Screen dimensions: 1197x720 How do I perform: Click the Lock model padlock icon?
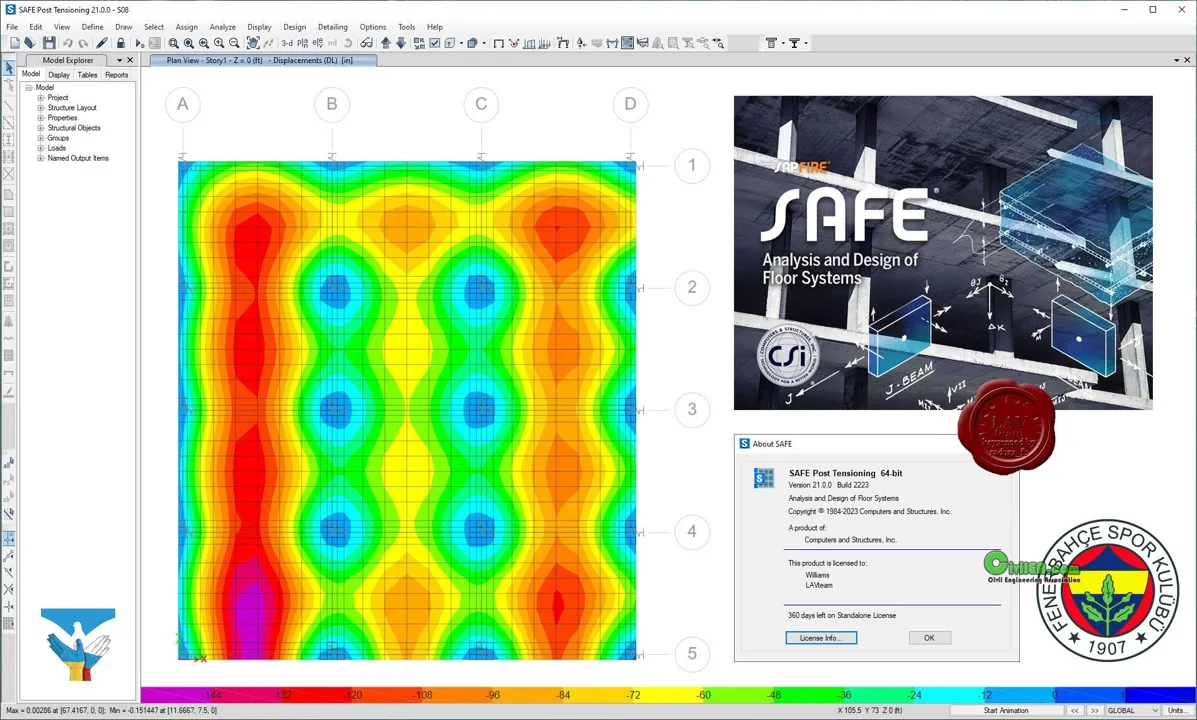click(121, 44)
